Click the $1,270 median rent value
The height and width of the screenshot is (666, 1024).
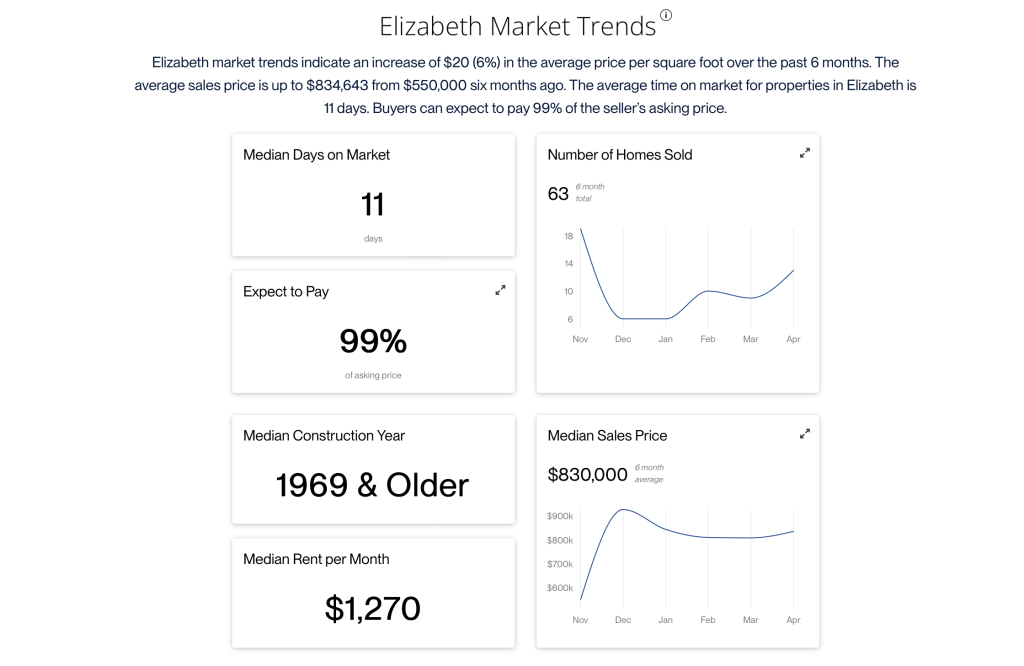click(373, 609)
